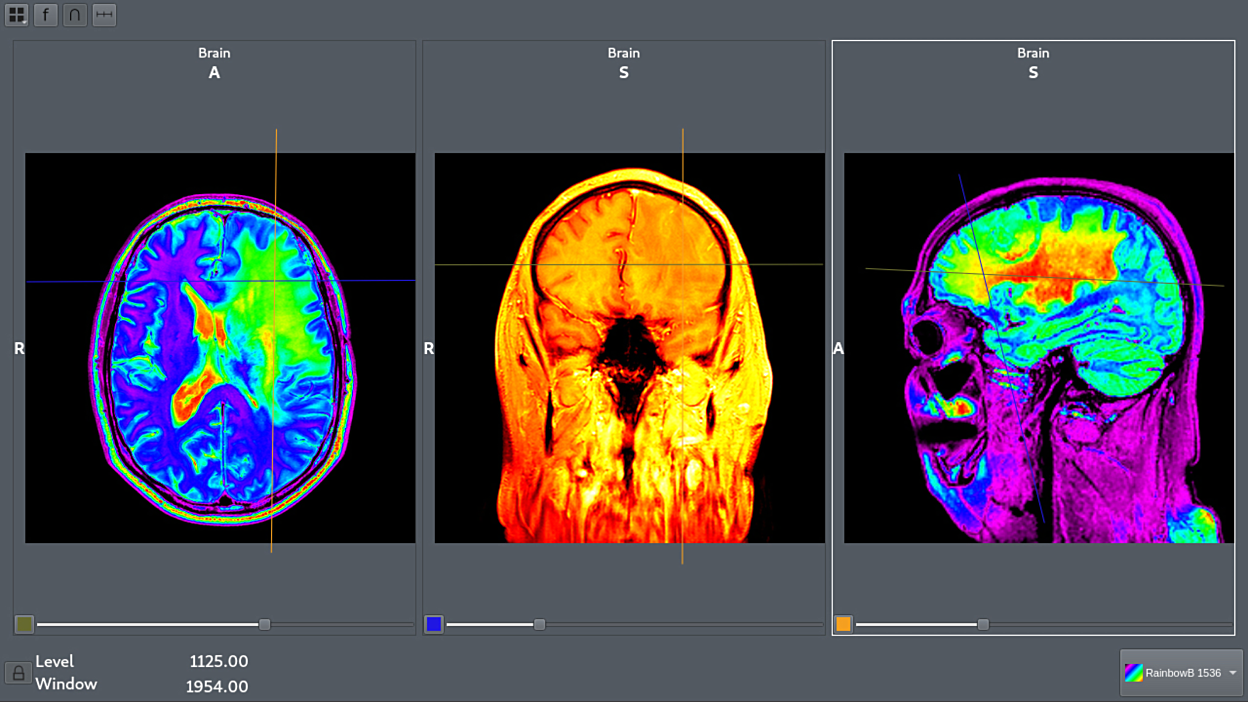
Task: Click the coronal view slice slider handle
Action: (x=540, y=624)
